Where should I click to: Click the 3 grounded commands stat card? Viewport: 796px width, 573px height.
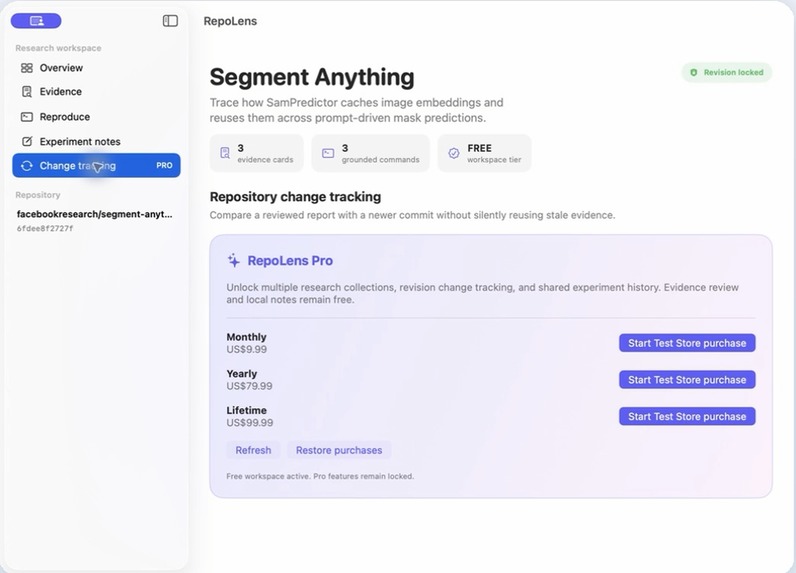point(371,153)
